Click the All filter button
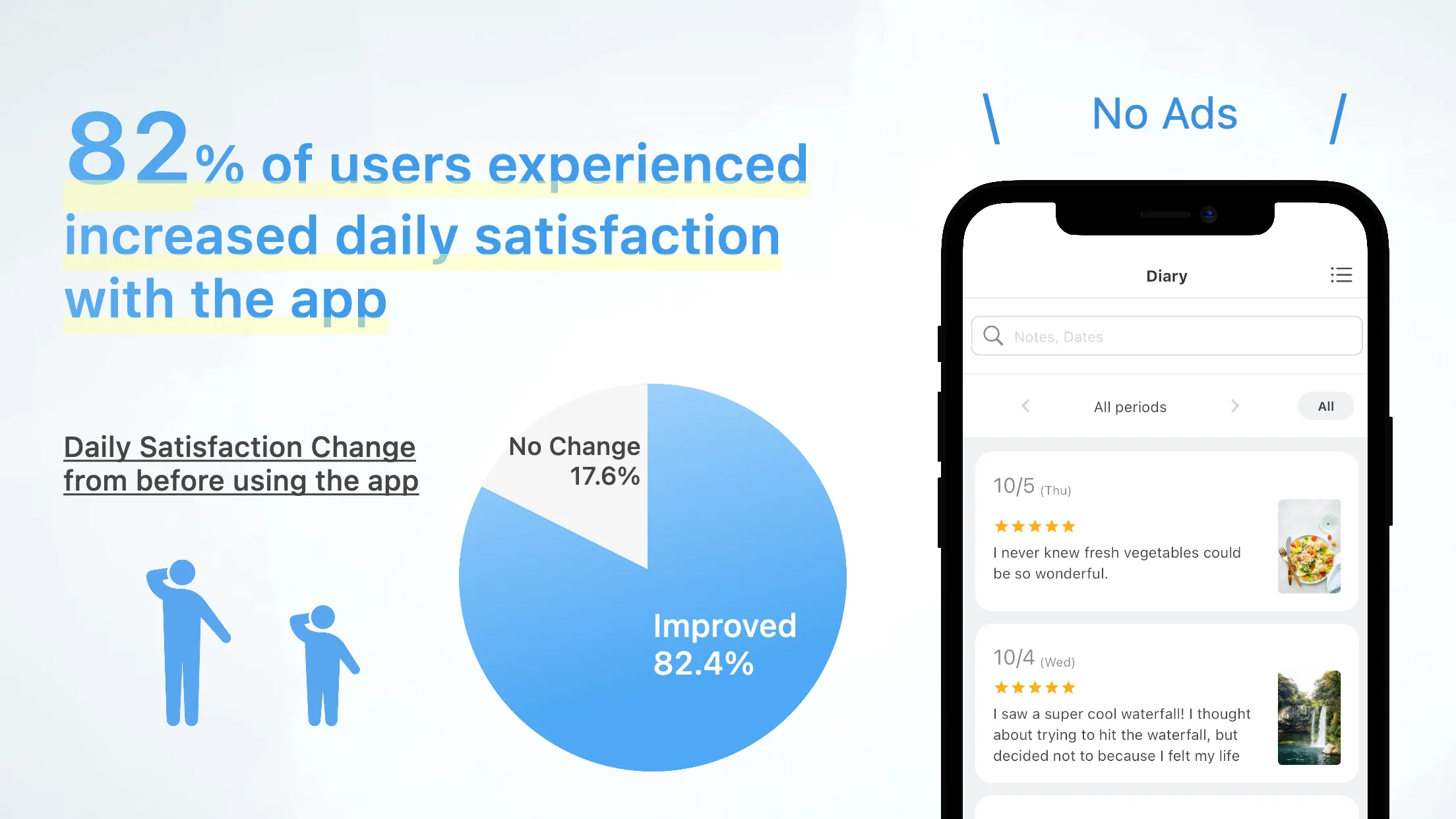Viewport: 1456px width, 819px height. coord(1326,405)
